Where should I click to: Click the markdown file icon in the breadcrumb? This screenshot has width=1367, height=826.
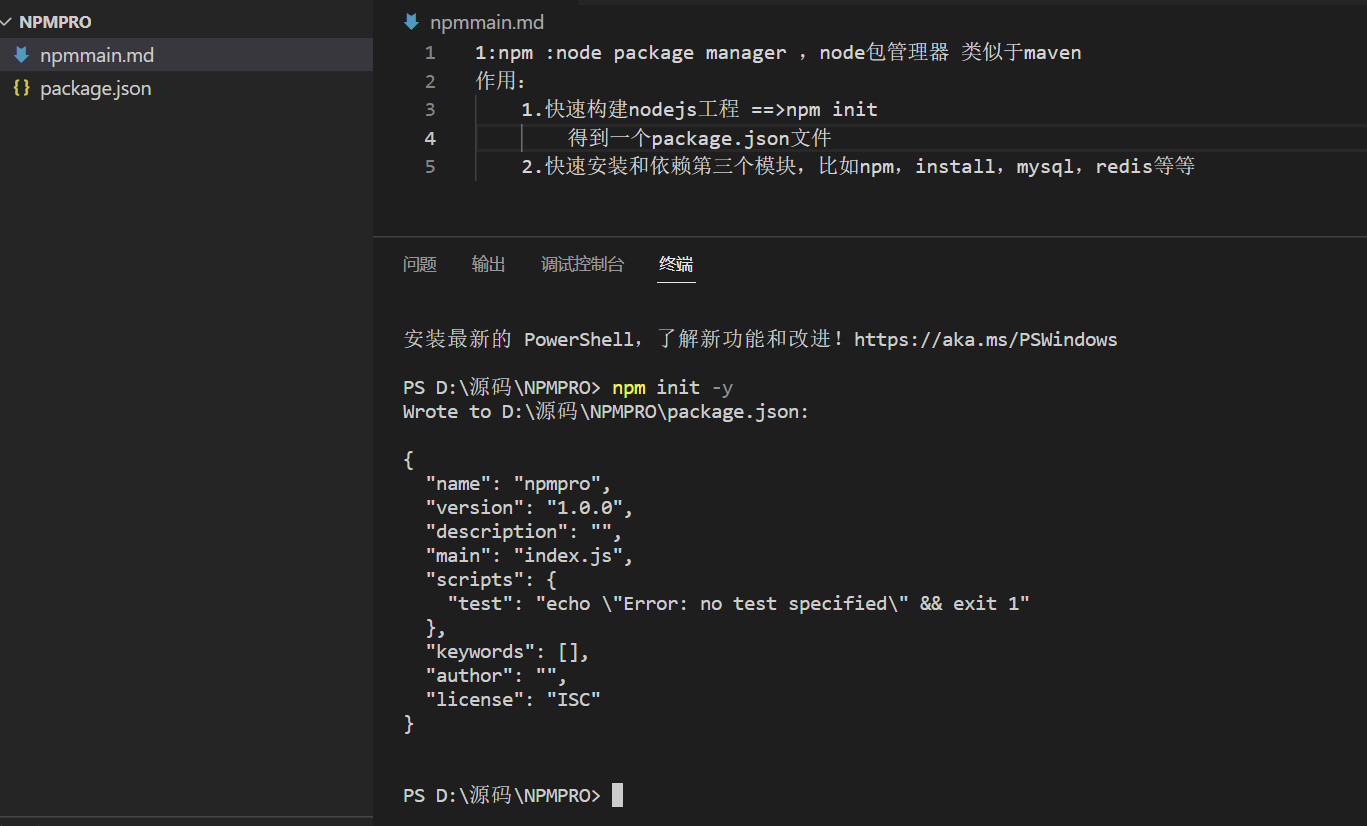coord(411,22)
